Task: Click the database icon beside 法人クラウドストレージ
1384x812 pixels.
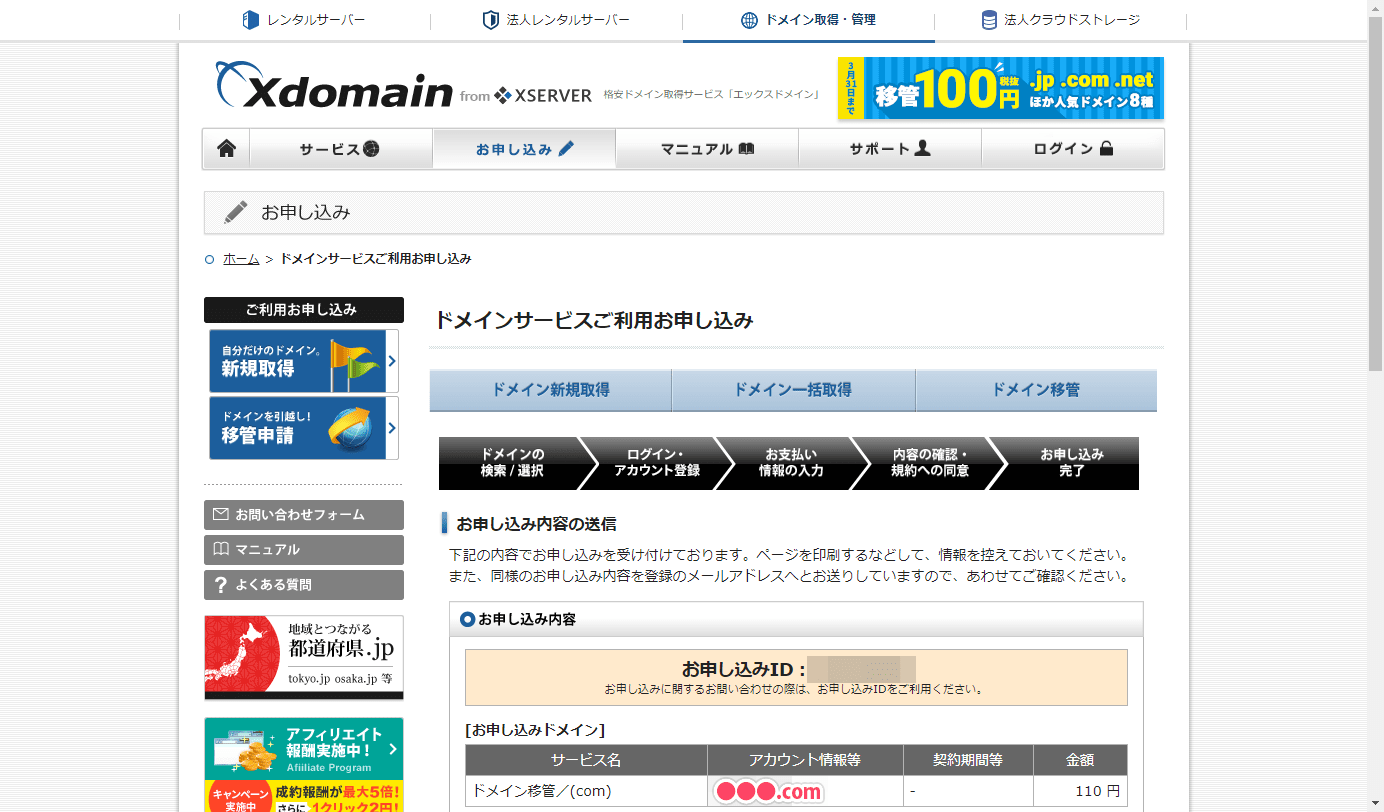Action: click(x=989, y=20)
